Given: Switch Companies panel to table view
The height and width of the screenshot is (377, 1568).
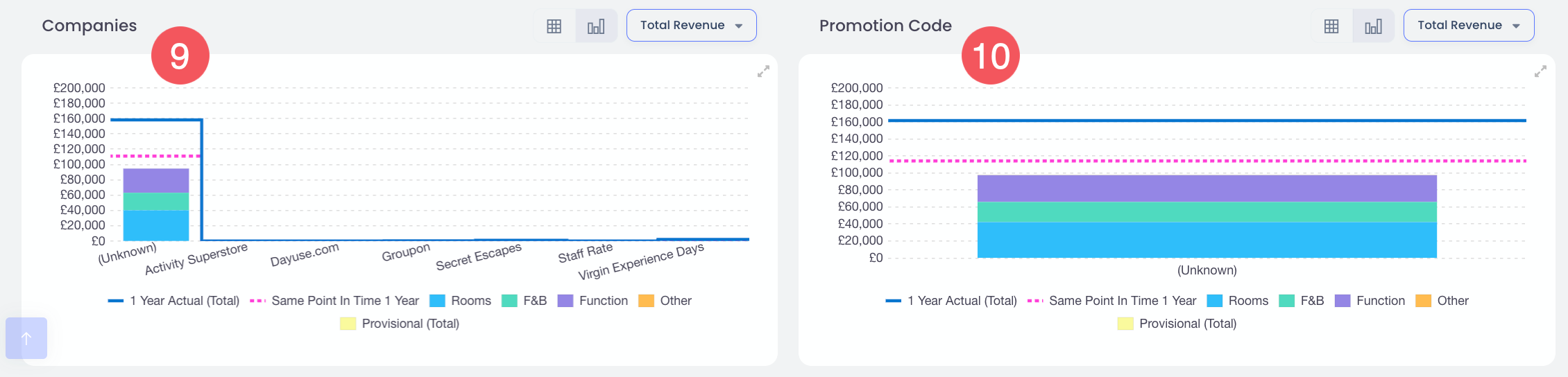Looking at the screenshot, I should [554, 26].
